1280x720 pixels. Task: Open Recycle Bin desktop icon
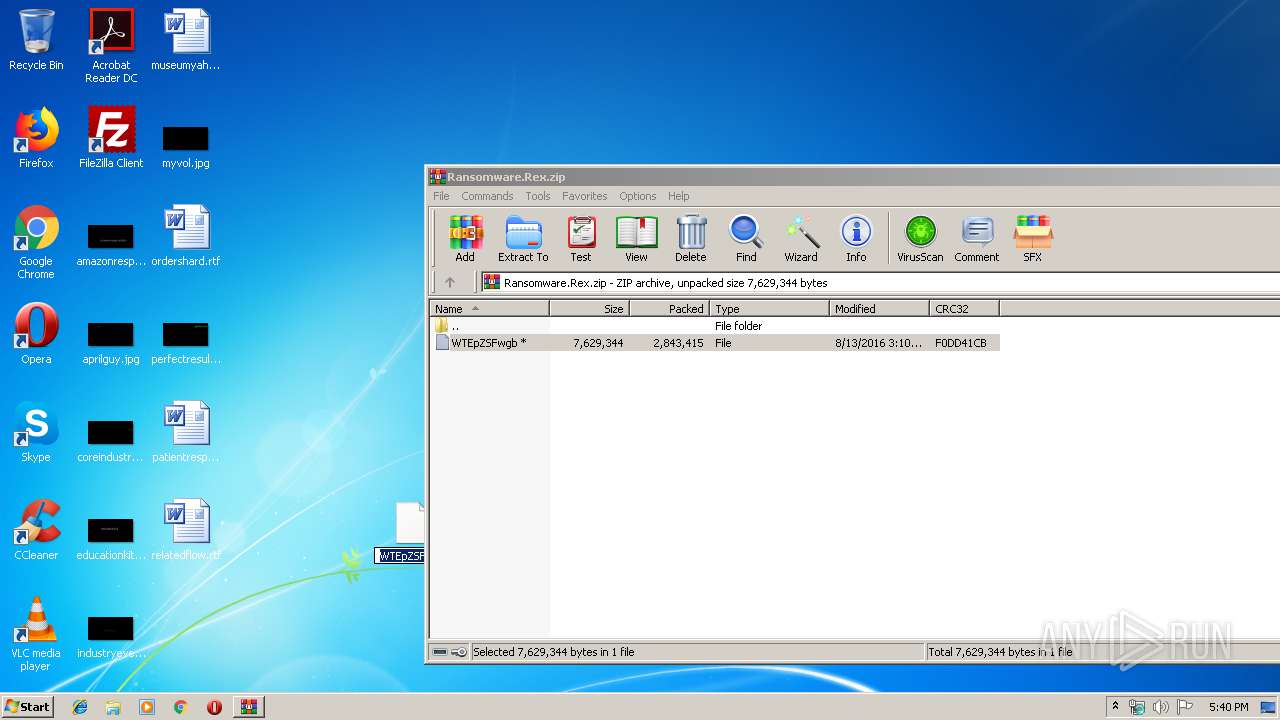[x=36, y=40]
